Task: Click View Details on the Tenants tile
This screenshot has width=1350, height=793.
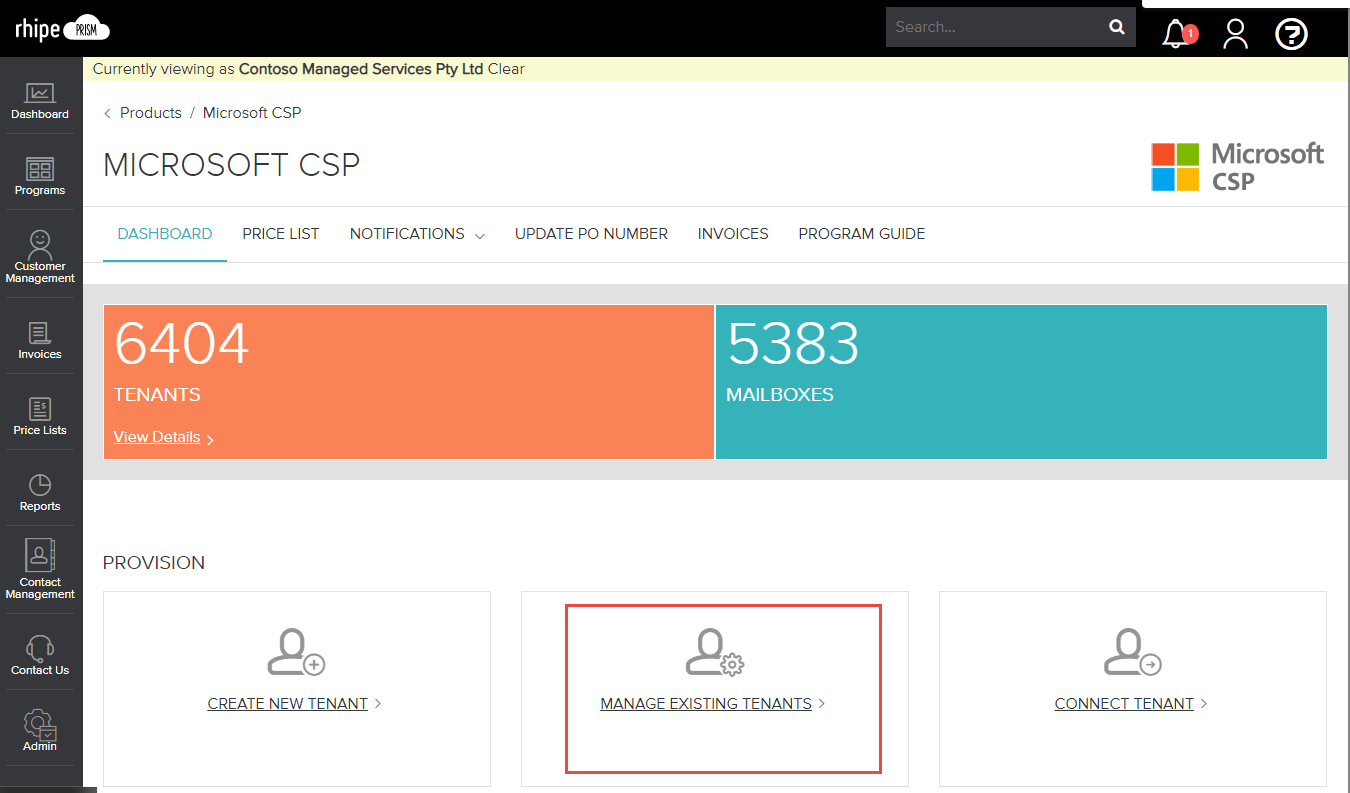Action: click(x=156, y=437)
